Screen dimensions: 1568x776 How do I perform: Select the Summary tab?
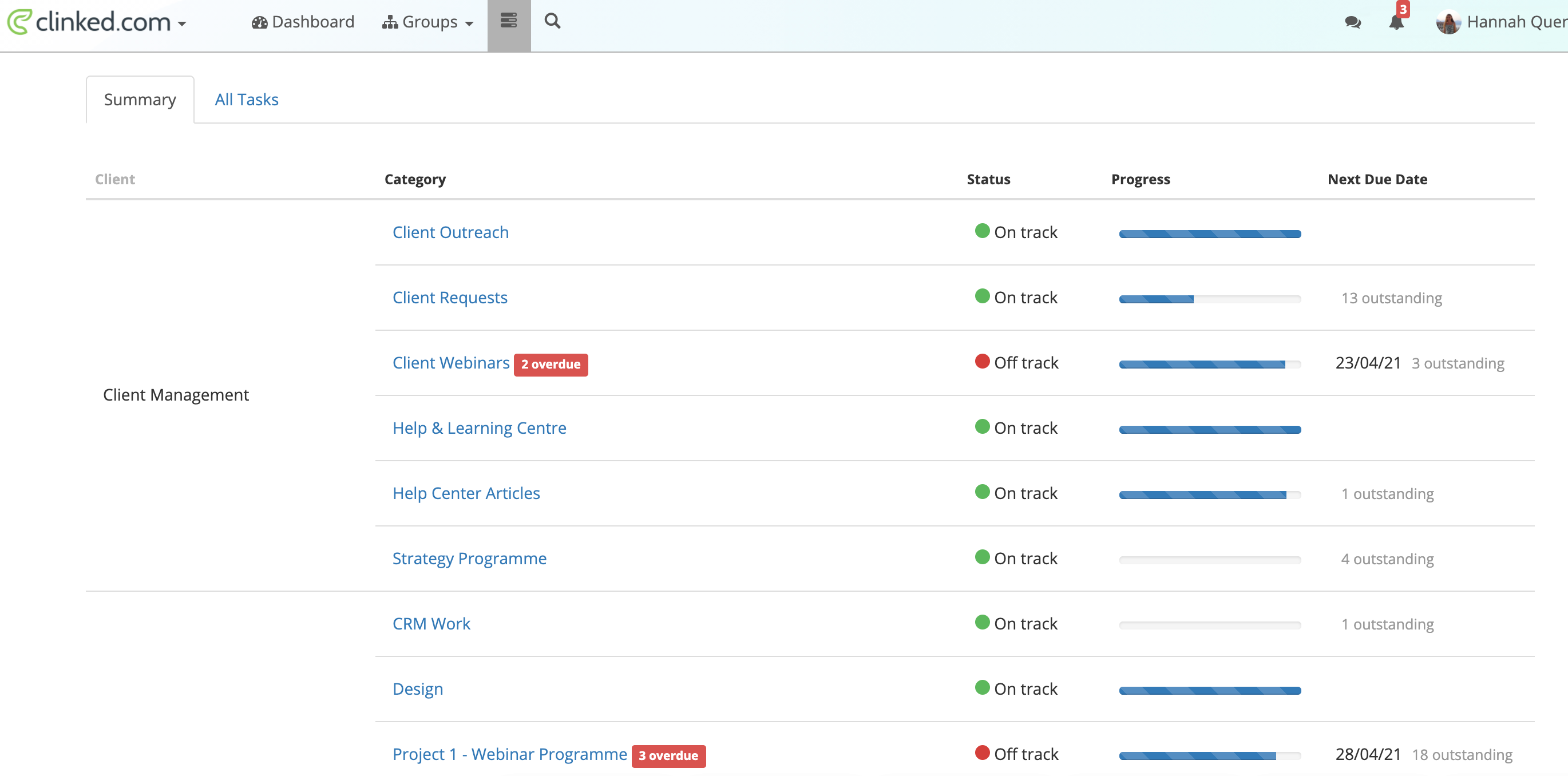pos(140,99)
